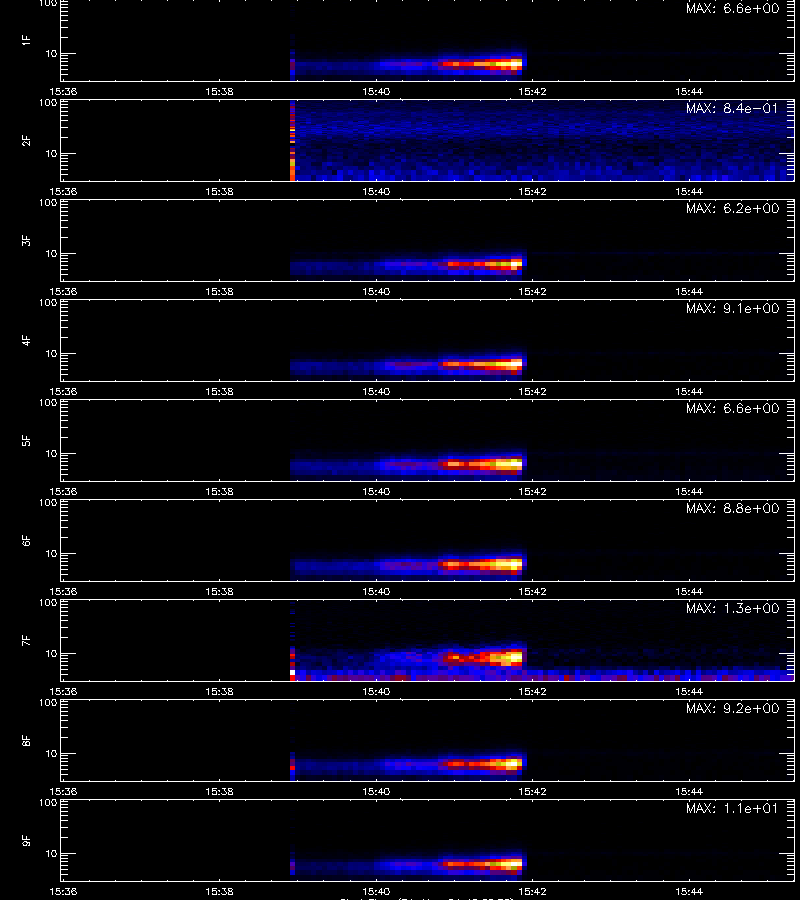Select the MAX: 8.4e-01 readout

tap(732, 108)
